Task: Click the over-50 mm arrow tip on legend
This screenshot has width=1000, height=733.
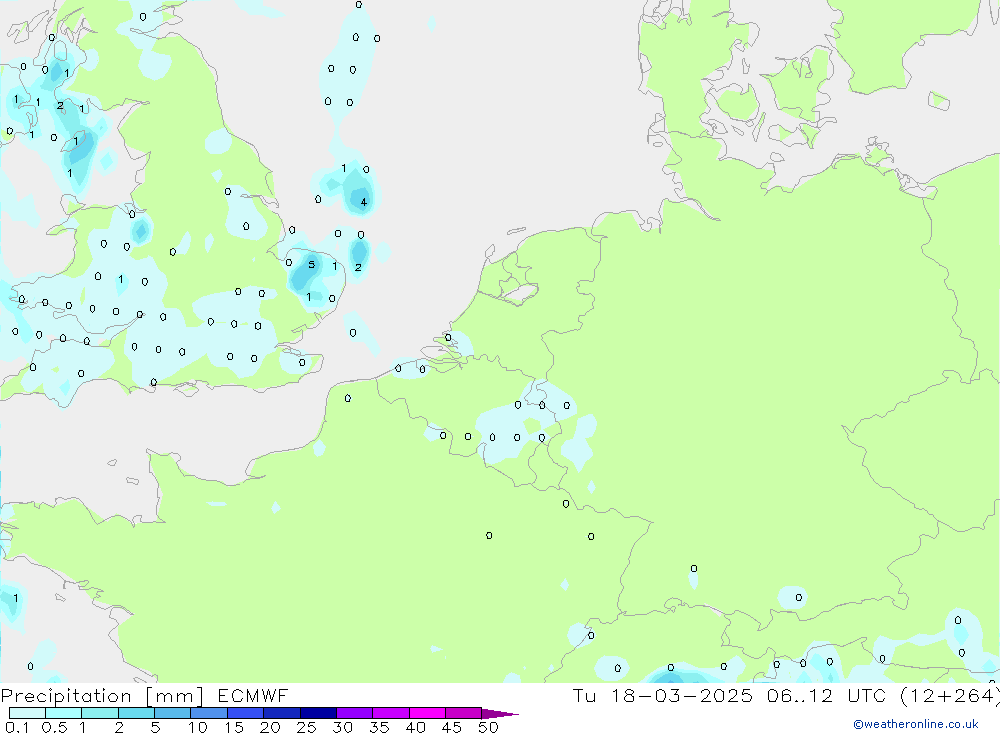Action: coord(500,714)
